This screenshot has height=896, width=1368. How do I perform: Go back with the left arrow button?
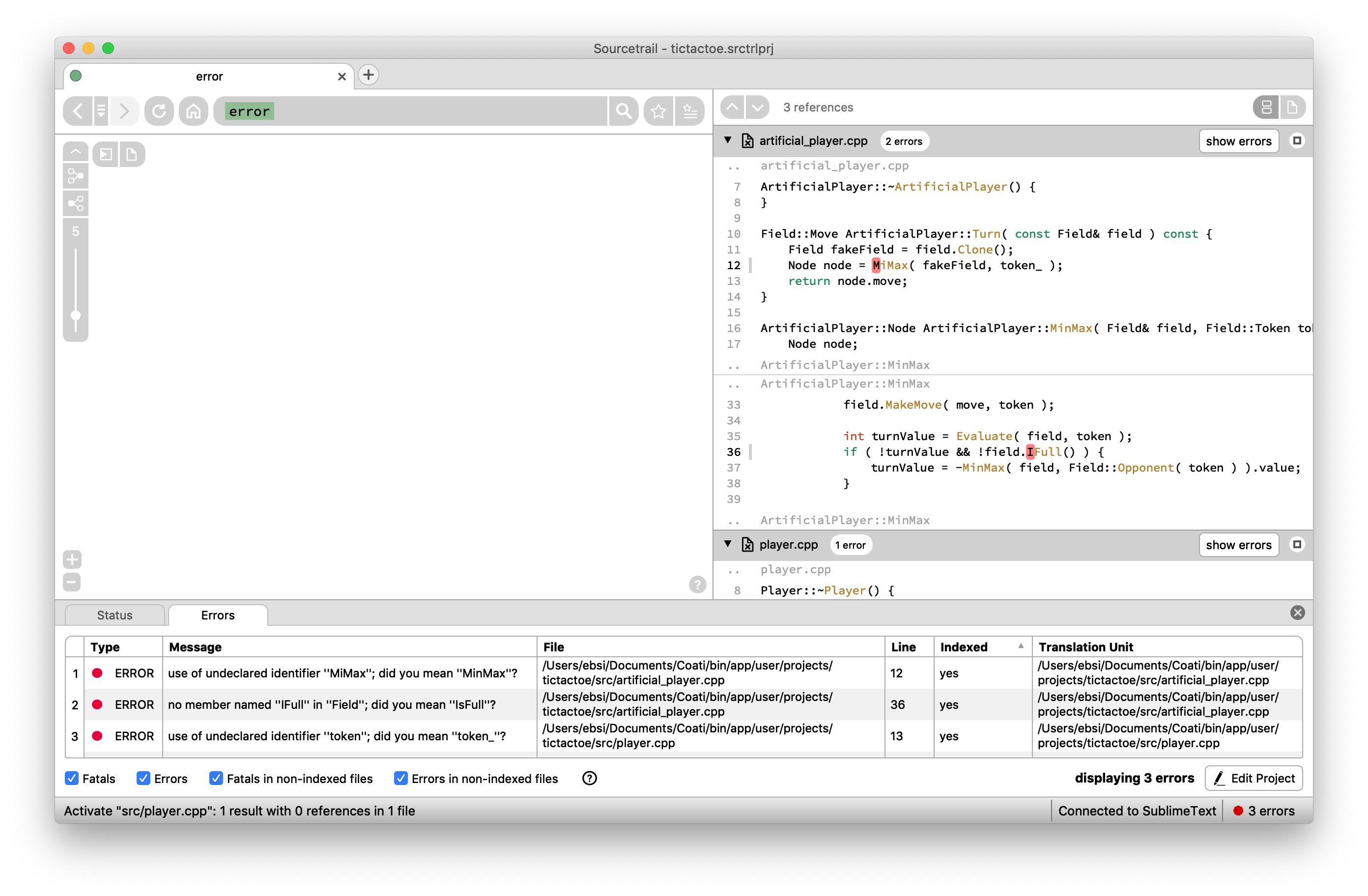[x=78, y=111]
